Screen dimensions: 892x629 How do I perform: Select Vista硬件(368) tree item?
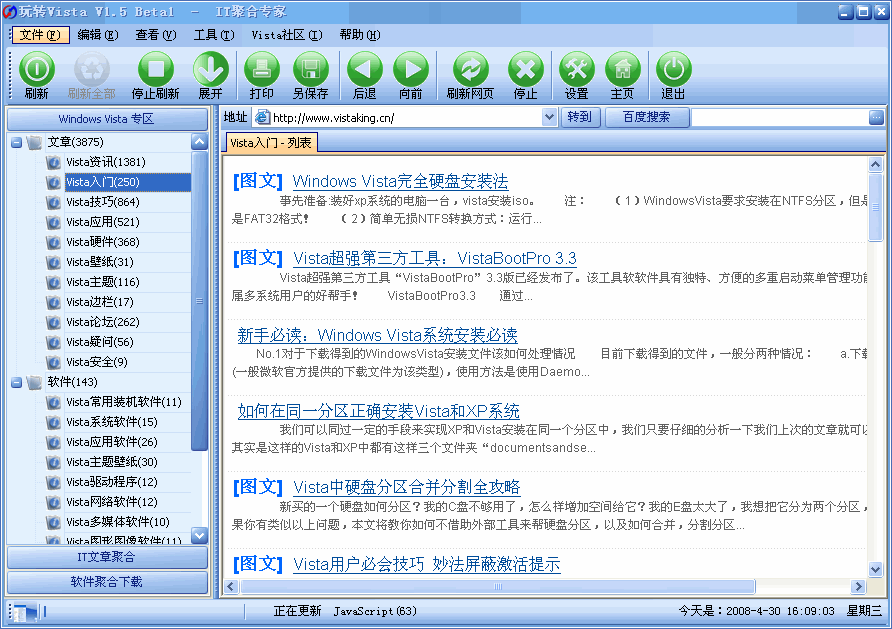(103, 242)
